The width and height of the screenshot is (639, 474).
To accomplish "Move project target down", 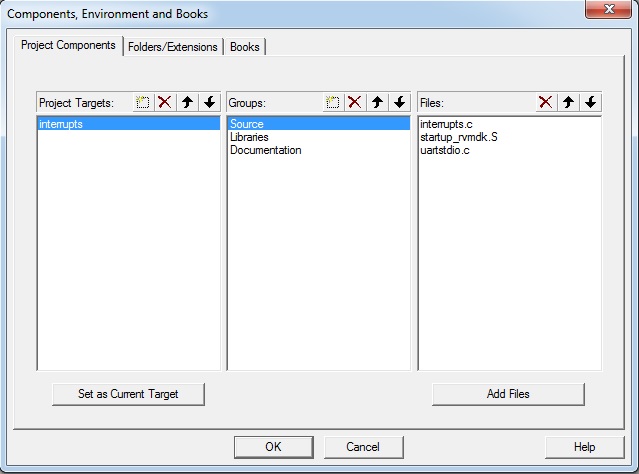I will tap(209, 102).
